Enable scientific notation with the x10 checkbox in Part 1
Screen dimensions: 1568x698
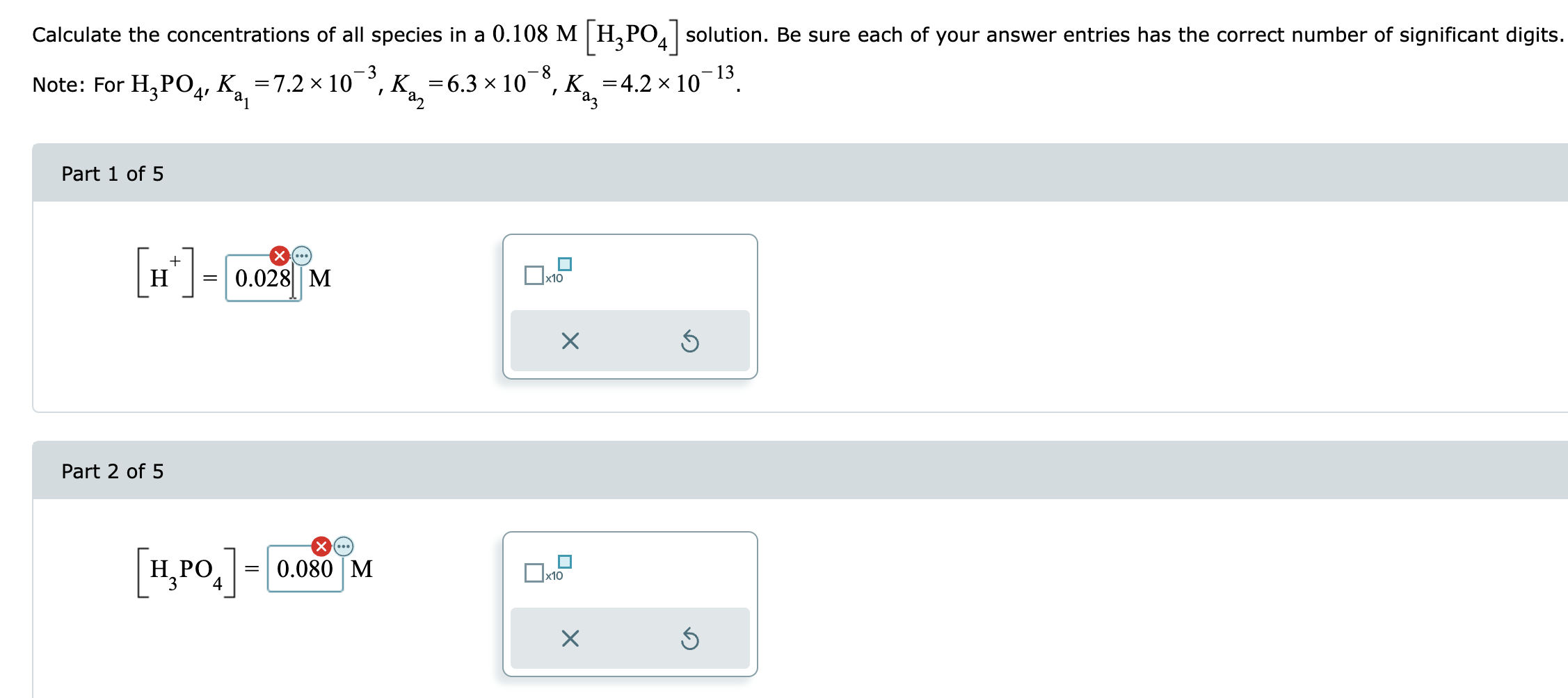(533, 275)
